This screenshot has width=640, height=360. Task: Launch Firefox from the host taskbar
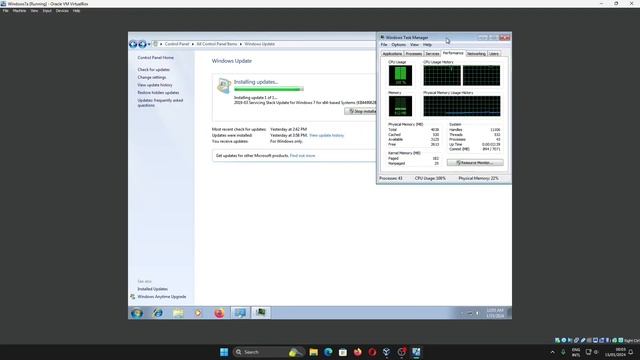coord(358,352)
